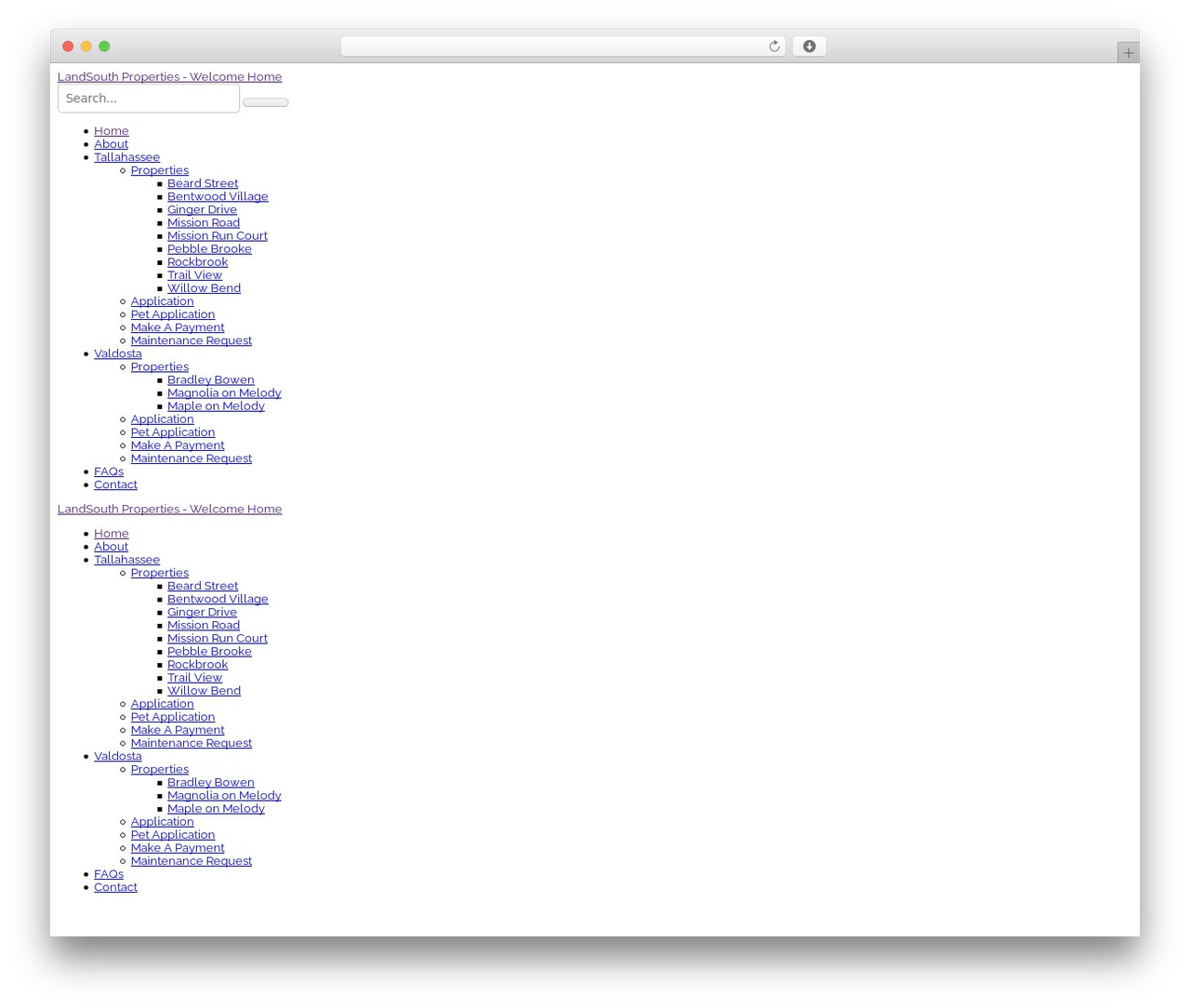This screenshot has height=1008, width=1190.
Task: Open Maple on Melody in the upper menu
Action: point(216,405)
